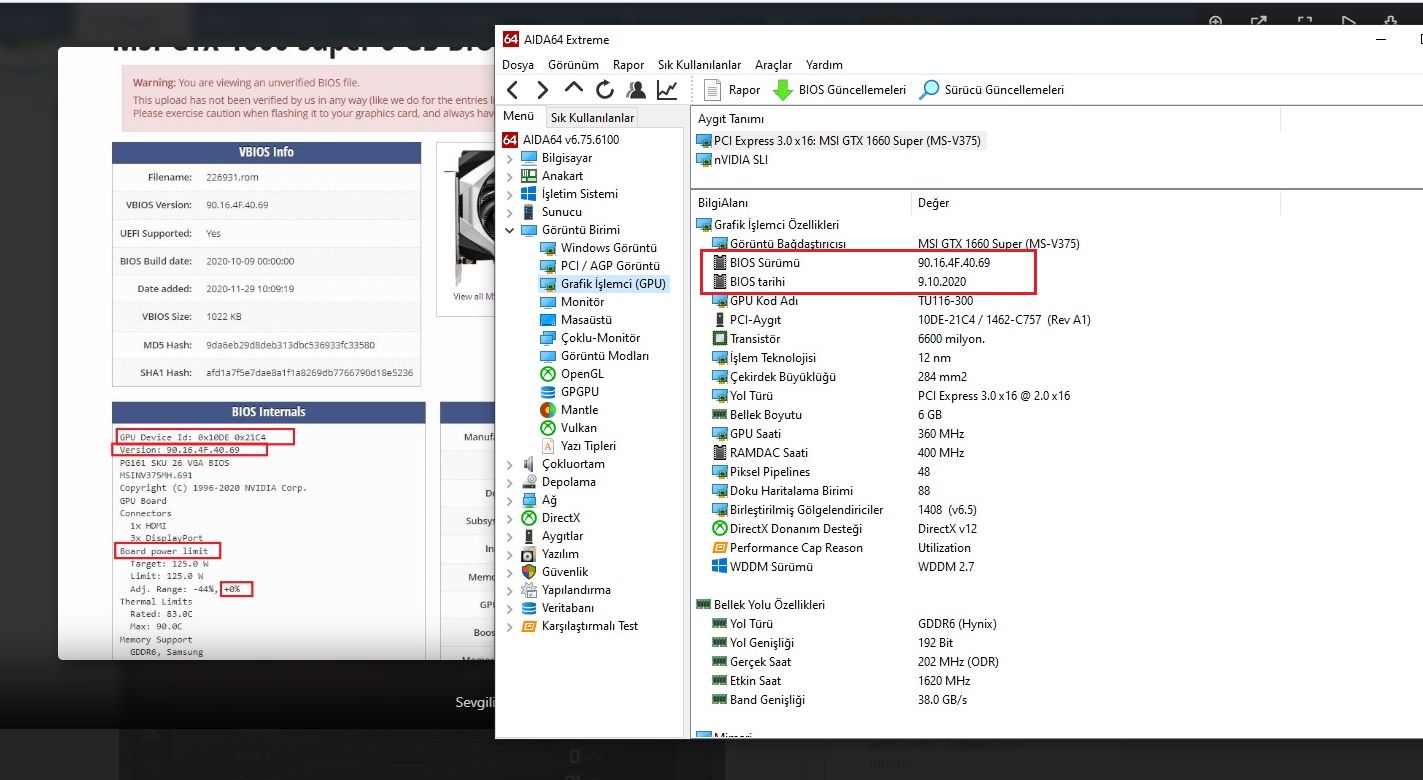Screen dimensions: 1423x780
Task: Click the OpenGL icon in the tree
Action: 548,374
